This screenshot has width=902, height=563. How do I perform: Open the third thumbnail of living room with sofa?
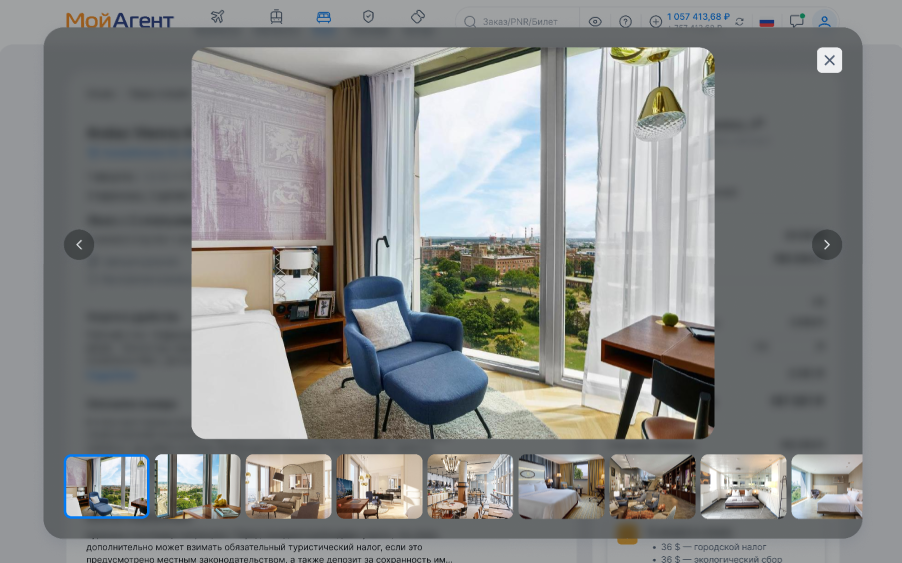pyautogui.click(x=288, y=487)
